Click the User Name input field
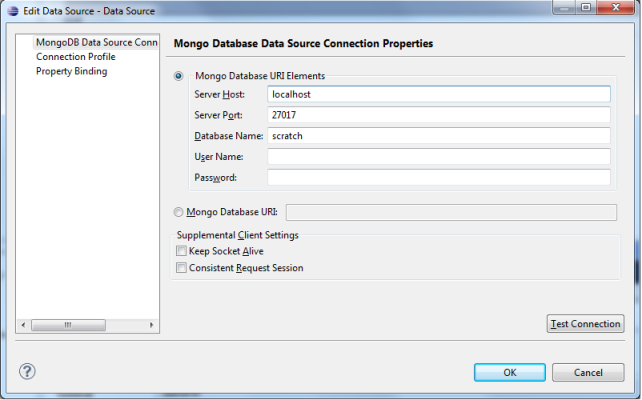Viewport: 642px width, 400px height. (x=438, y=157)
